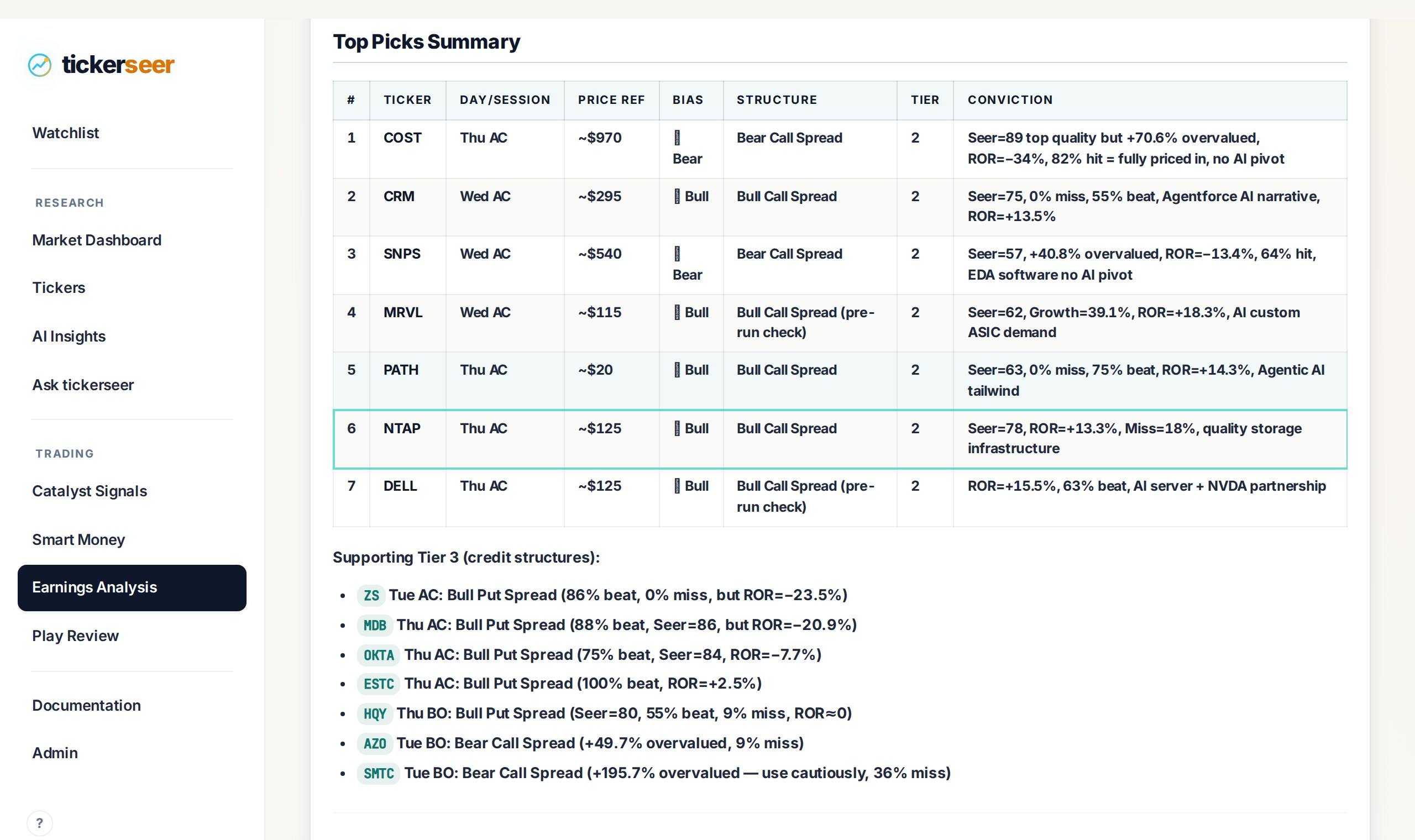
Task: Click the DAY/SESSION column header
Action: 505,99
